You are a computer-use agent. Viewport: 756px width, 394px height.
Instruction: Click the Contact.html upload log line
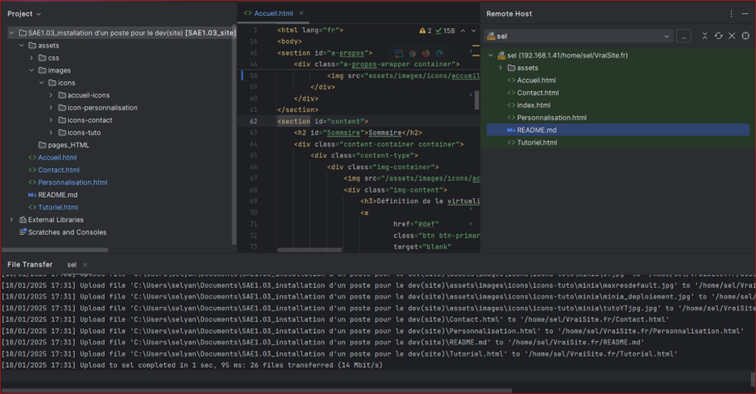tap(335, 320)
